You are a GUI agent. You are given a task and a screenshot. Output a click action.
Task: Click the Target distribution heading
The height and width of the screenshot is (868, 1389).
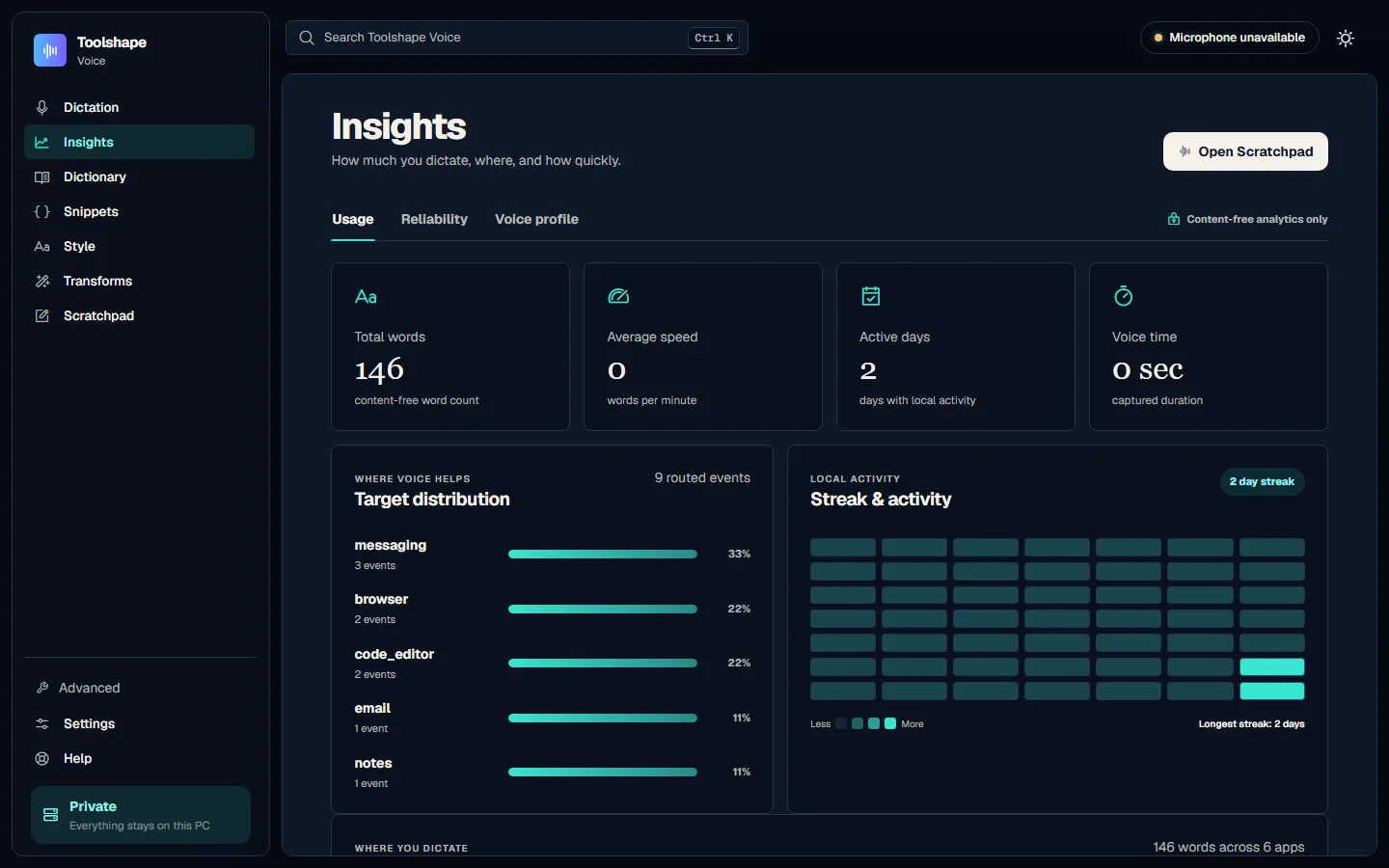pyautogui.click(x=432, y=499)
